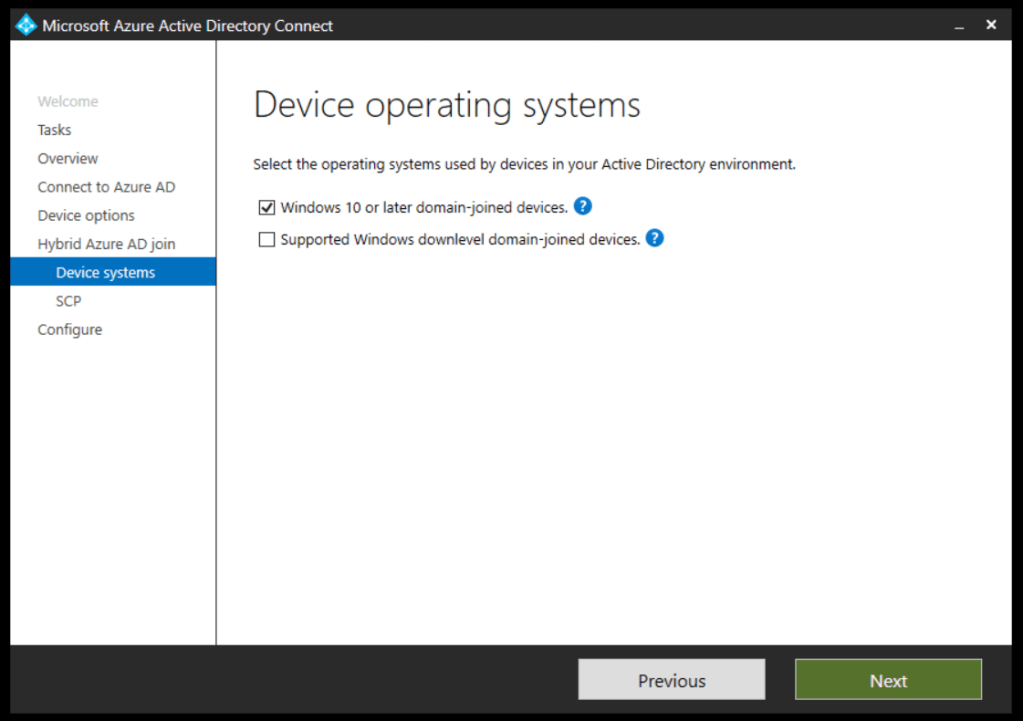Viewport: 1023px width, 721px height.
Task: Open help for Windows 10 domain-joined devices
Action: pyautogui.click(x=583, y=206)
